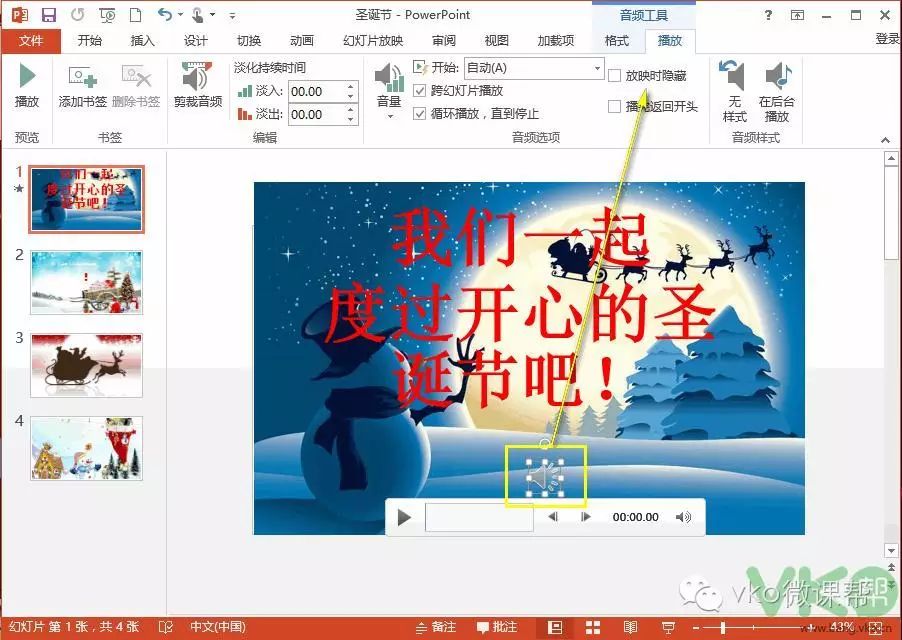Viewport: 902px width, 640px height.
Task: Uncheck Play Across Slides (跨幻灯片播放)
Action: pyautogui.click(x=420, y=91)
